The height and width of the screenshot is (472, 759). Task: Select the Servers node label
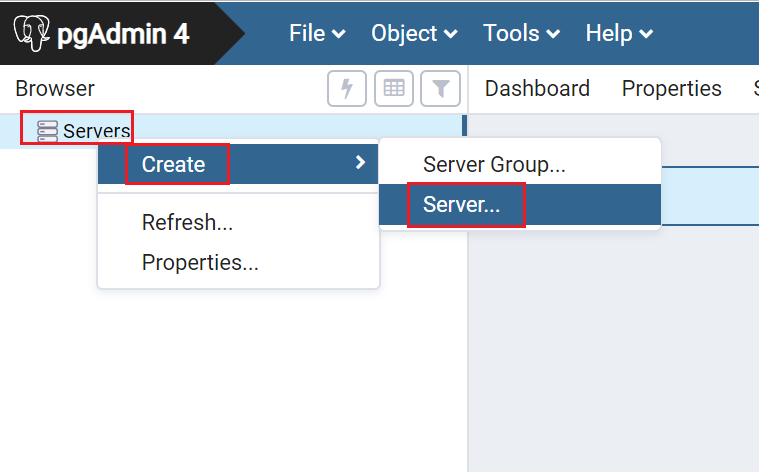coord(96,130)
